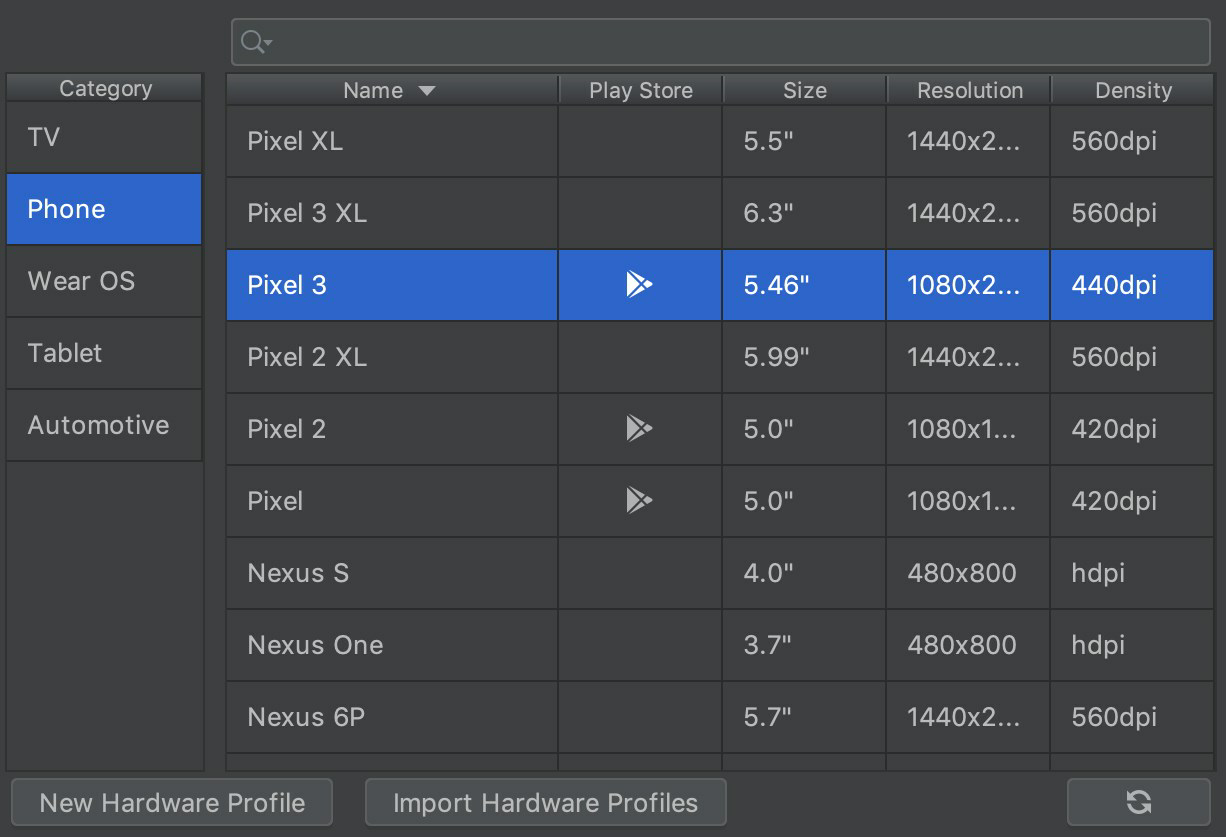Screen dimensions: 1226x837
Task: Select the Pixel XL device row
Action: [720, 141]
